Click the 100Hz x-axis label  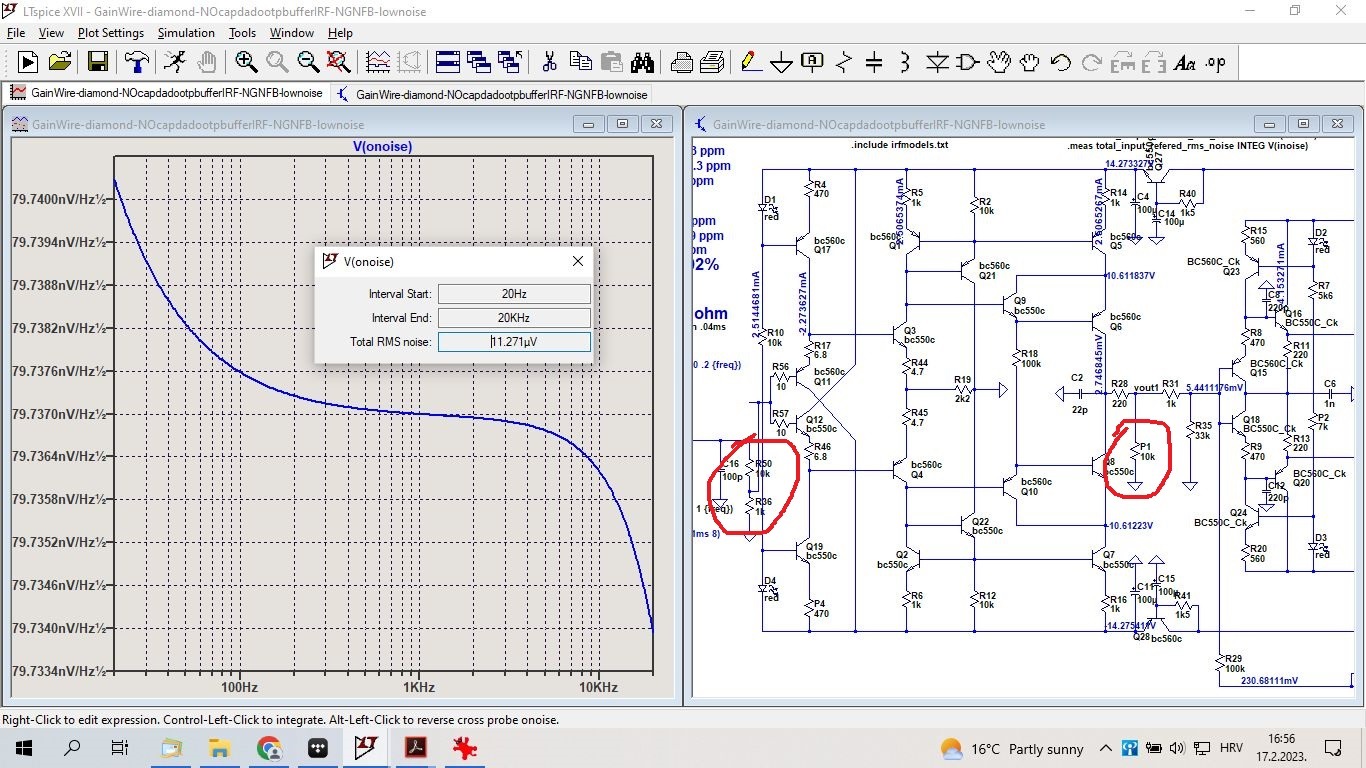pyautogui.click(x=239, y=688)
